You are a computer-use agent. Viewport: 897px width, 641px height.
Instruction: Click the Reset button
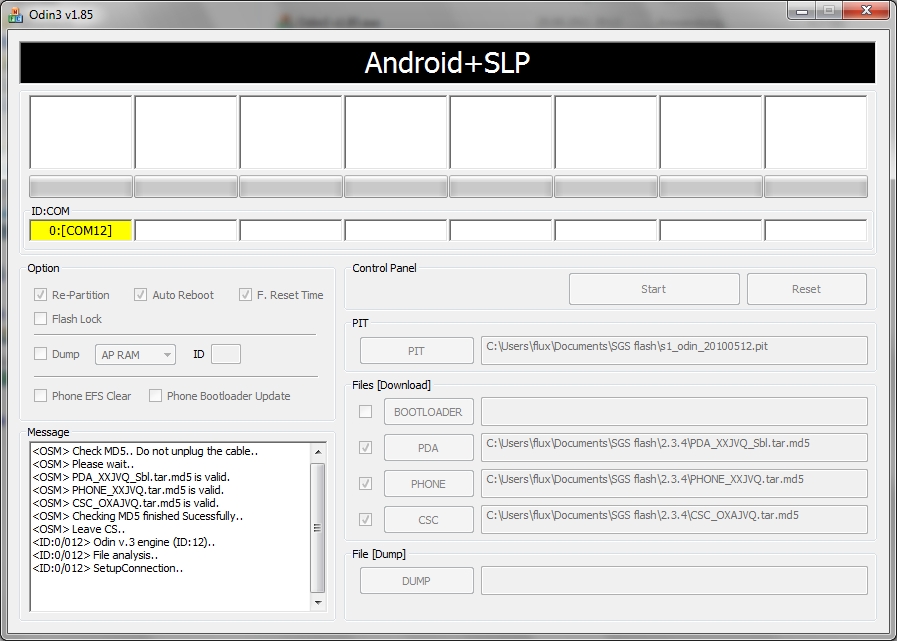click(807, 289)
